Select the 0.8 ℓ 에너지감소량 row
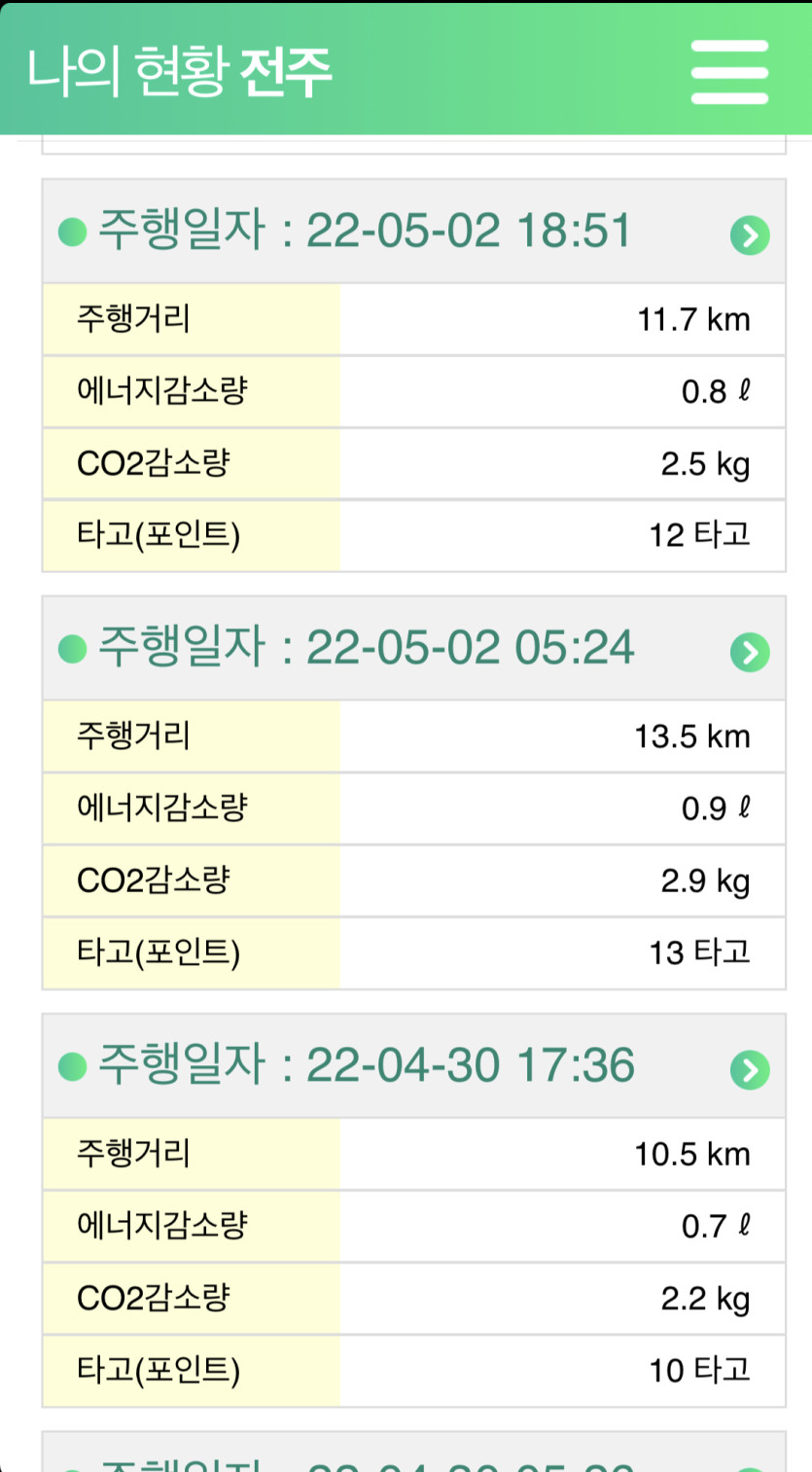This screenshot has height=1472, width=812. tap(413, 391)
